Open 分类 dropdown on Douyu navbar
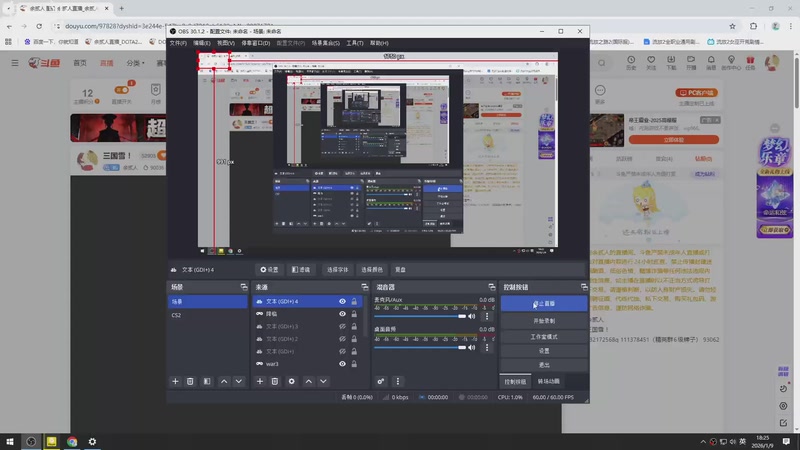The image size is (800, 450). pos(135,63)
